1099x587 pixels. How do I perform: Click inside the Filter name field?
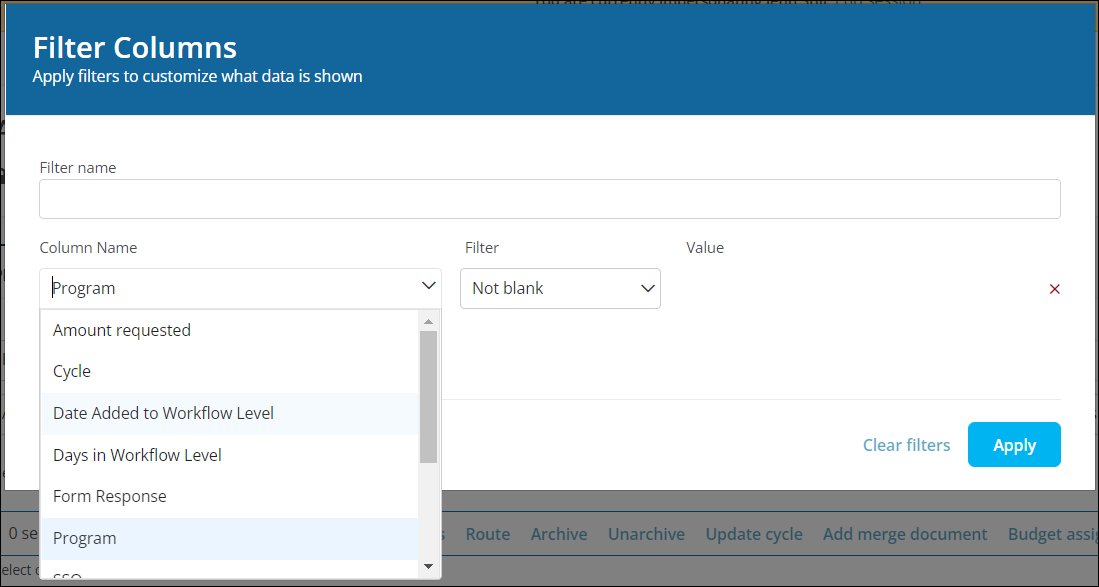pyautogui.click(x=549, y=199)
